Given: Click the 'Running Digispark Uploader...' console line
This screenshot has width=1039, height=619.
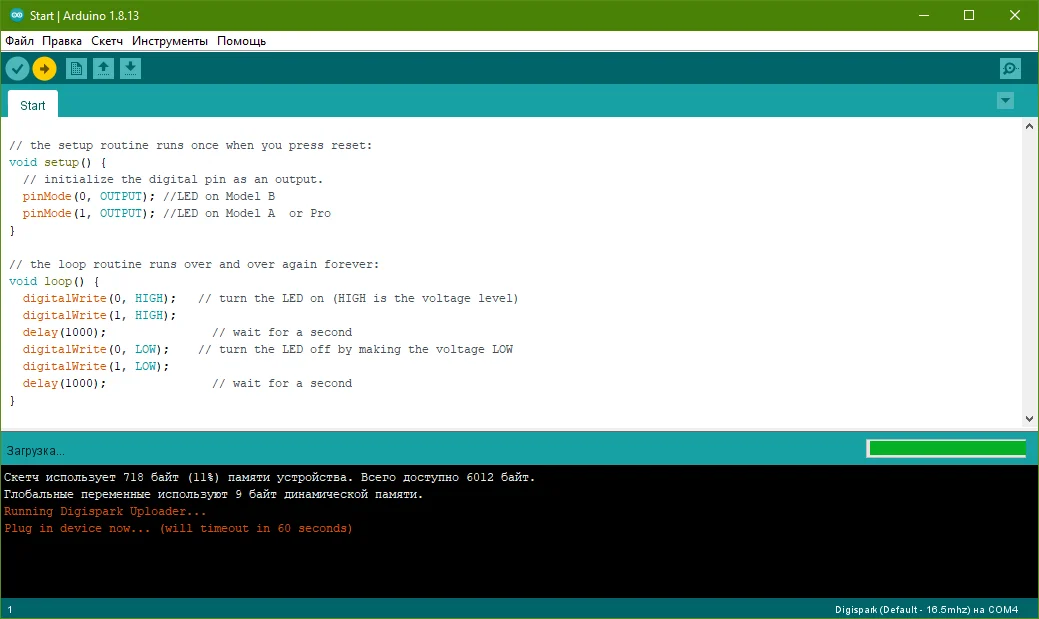Looking at the screenshot, I should pyautogui.click(x=105, y=512).
